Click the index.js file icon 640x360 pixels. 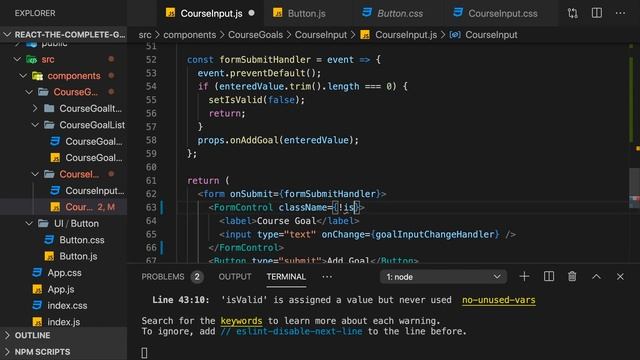(38, 322)
